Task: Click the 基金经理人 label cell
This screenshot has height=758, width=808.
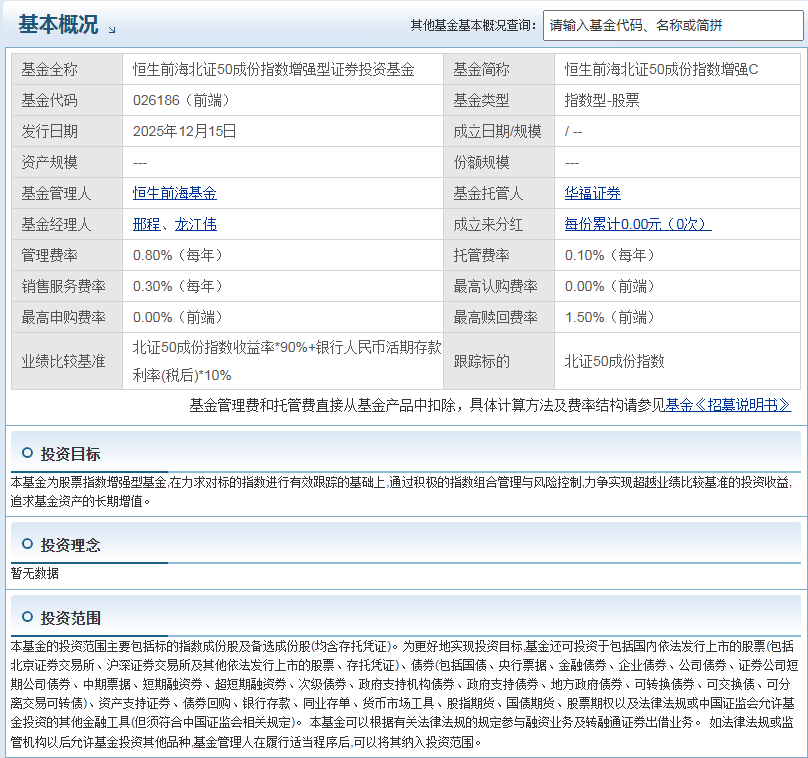Action: [x=67, y=224]
